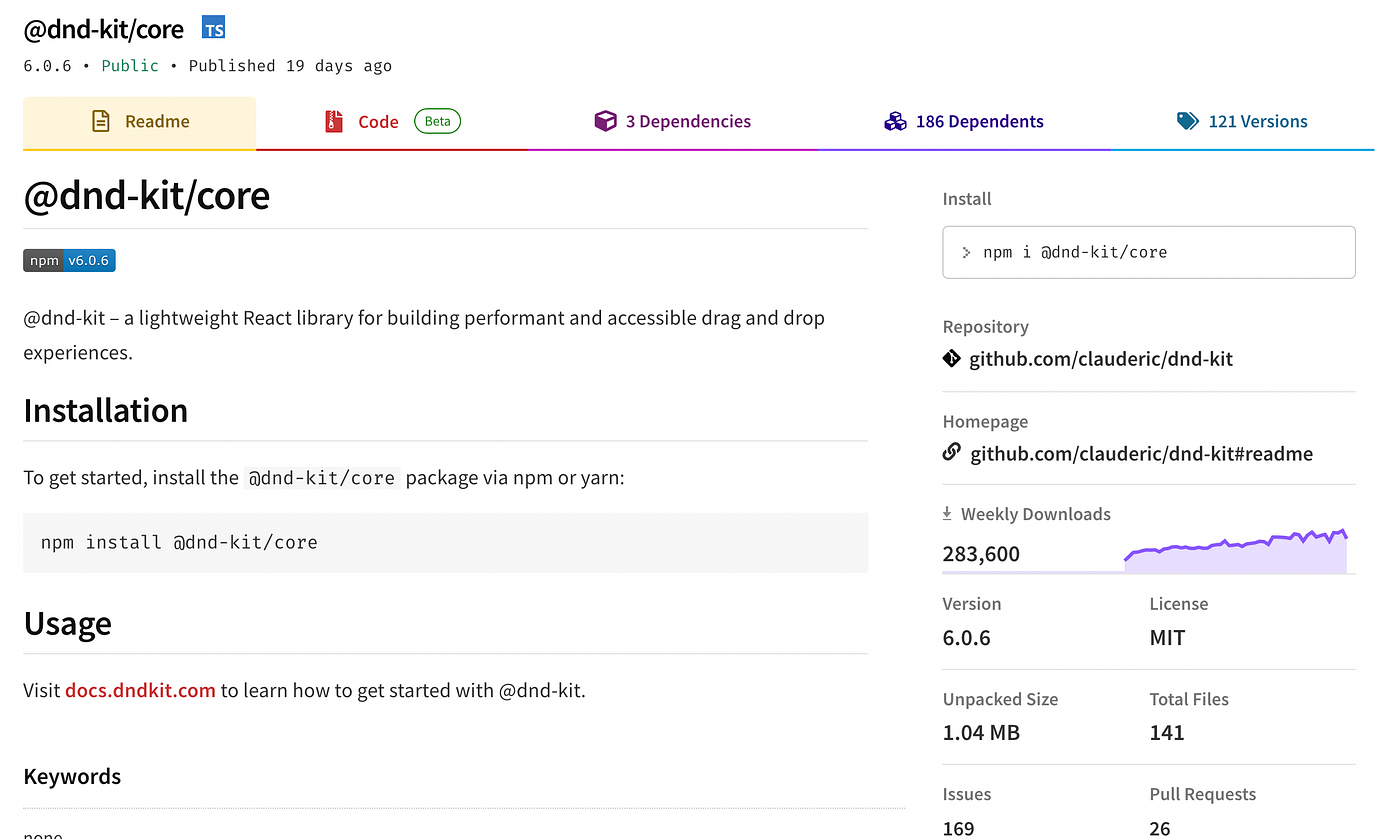
Task: Click the Public label
Action: 130,66
